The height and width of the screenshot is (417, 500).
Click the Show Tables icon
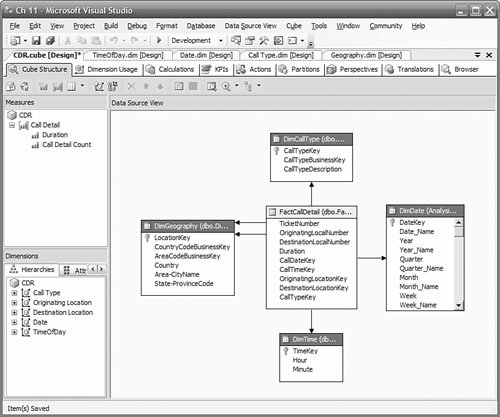(x=179, y=86)
